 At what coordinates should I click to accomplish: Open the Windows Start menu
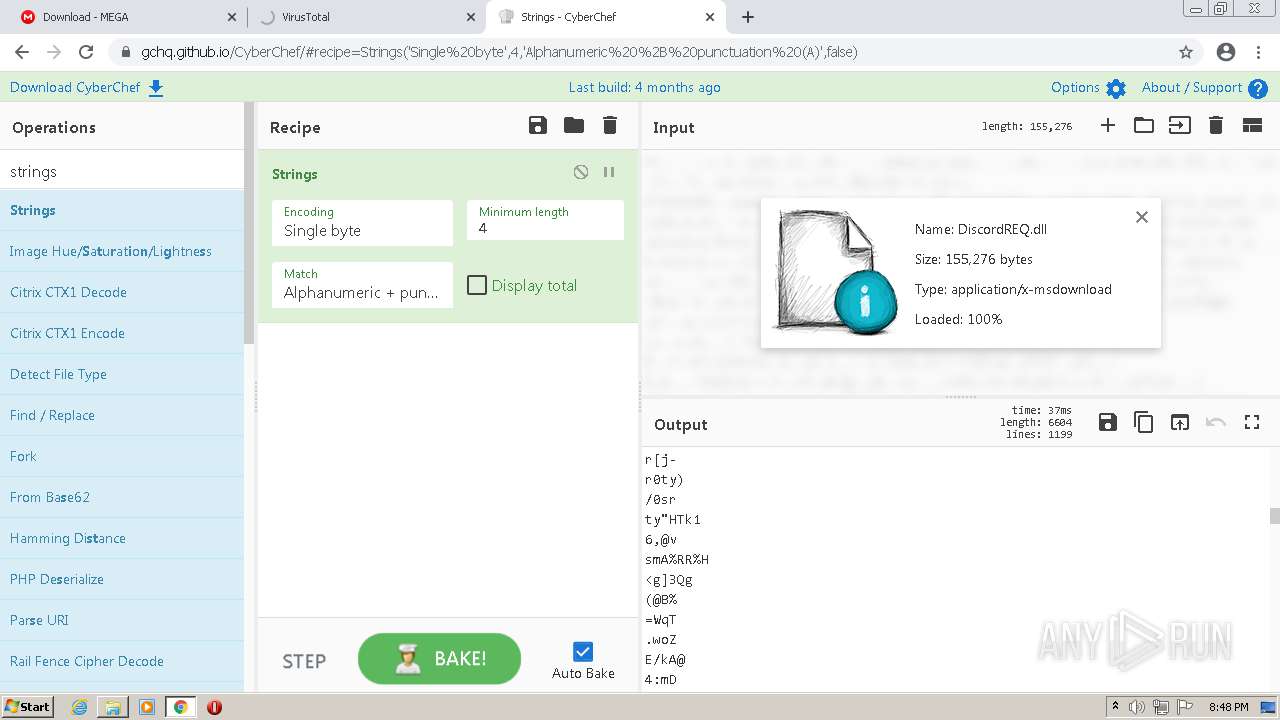coord(27,707)
